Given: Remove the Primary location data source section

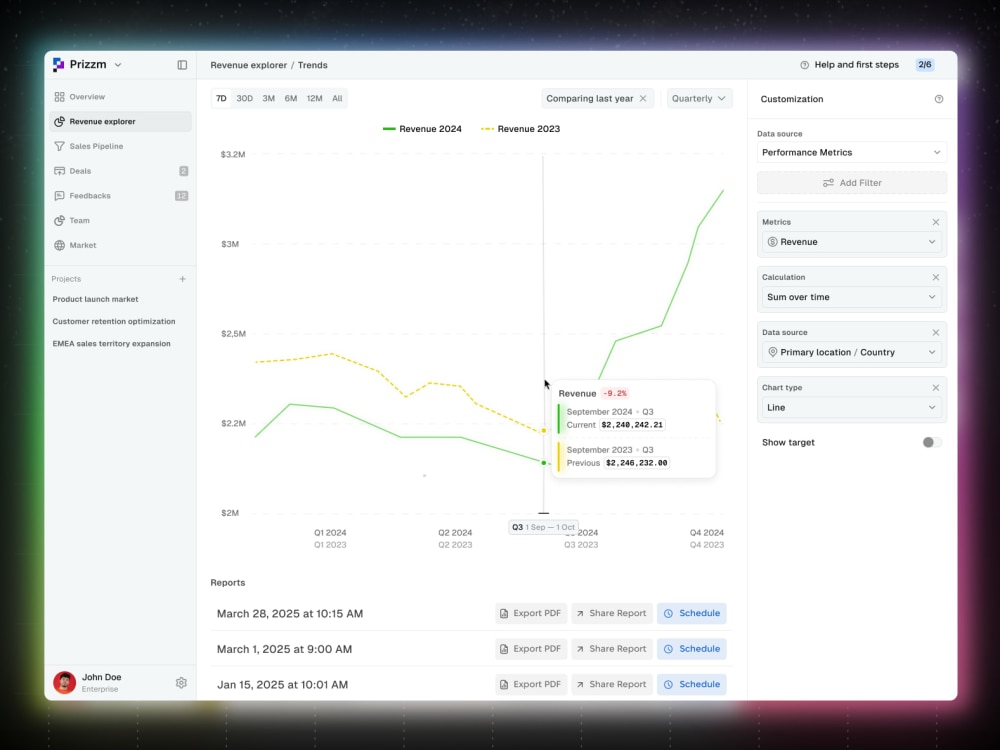Looking at the screenshot, I should tap(936, 332).
